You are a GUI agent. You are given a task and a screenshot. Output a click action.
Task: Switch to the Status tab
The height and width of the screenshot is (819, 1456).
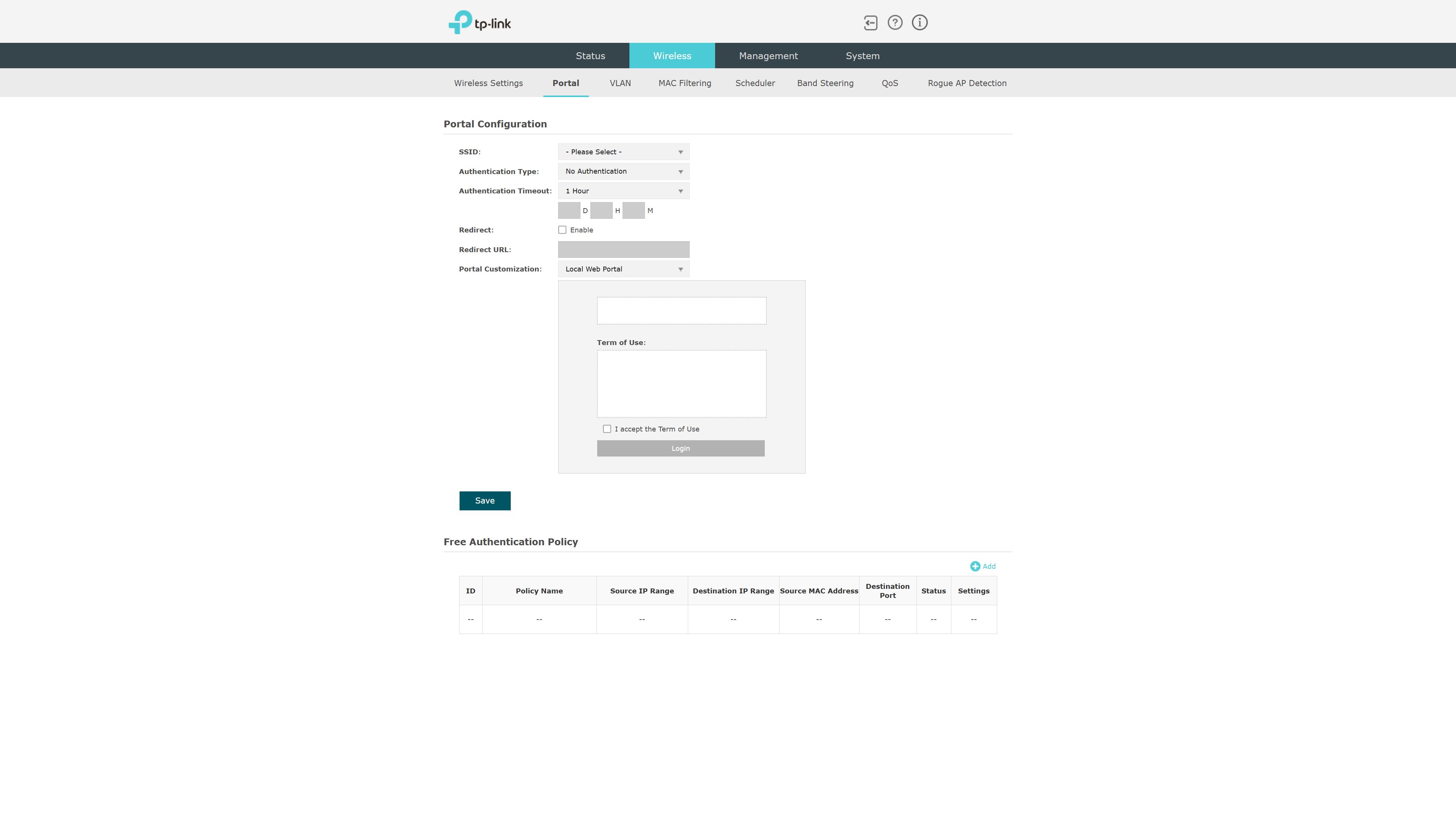pos(590,56)
